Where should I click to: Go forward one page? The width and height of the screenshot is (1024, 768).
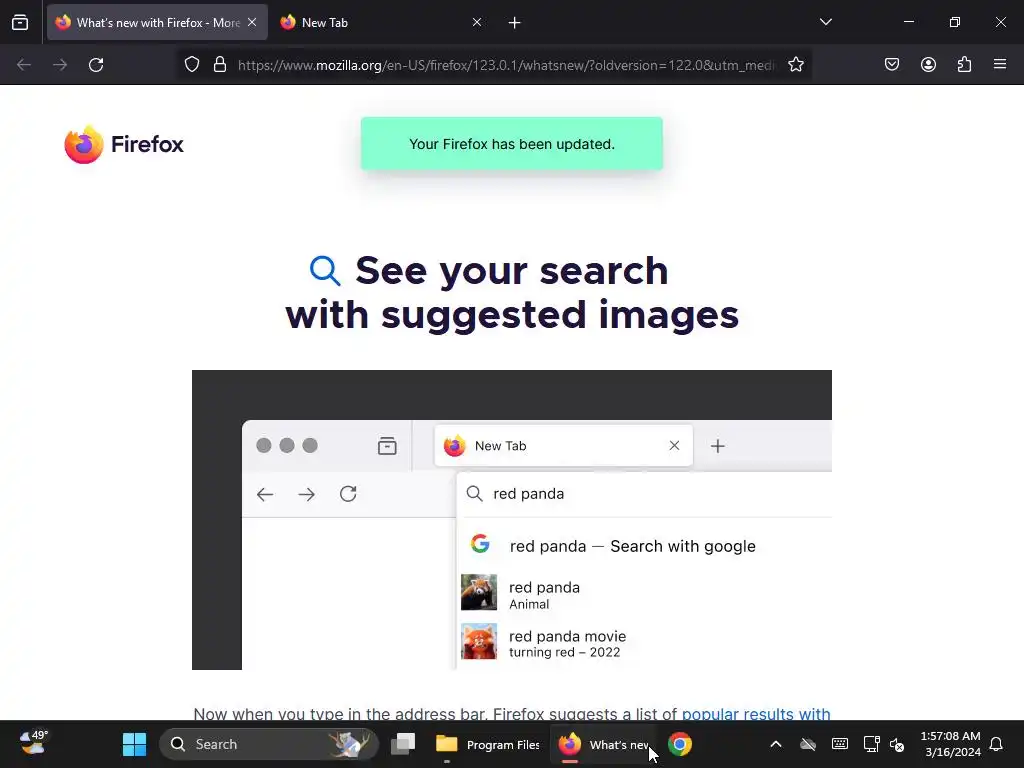[60, 65]
